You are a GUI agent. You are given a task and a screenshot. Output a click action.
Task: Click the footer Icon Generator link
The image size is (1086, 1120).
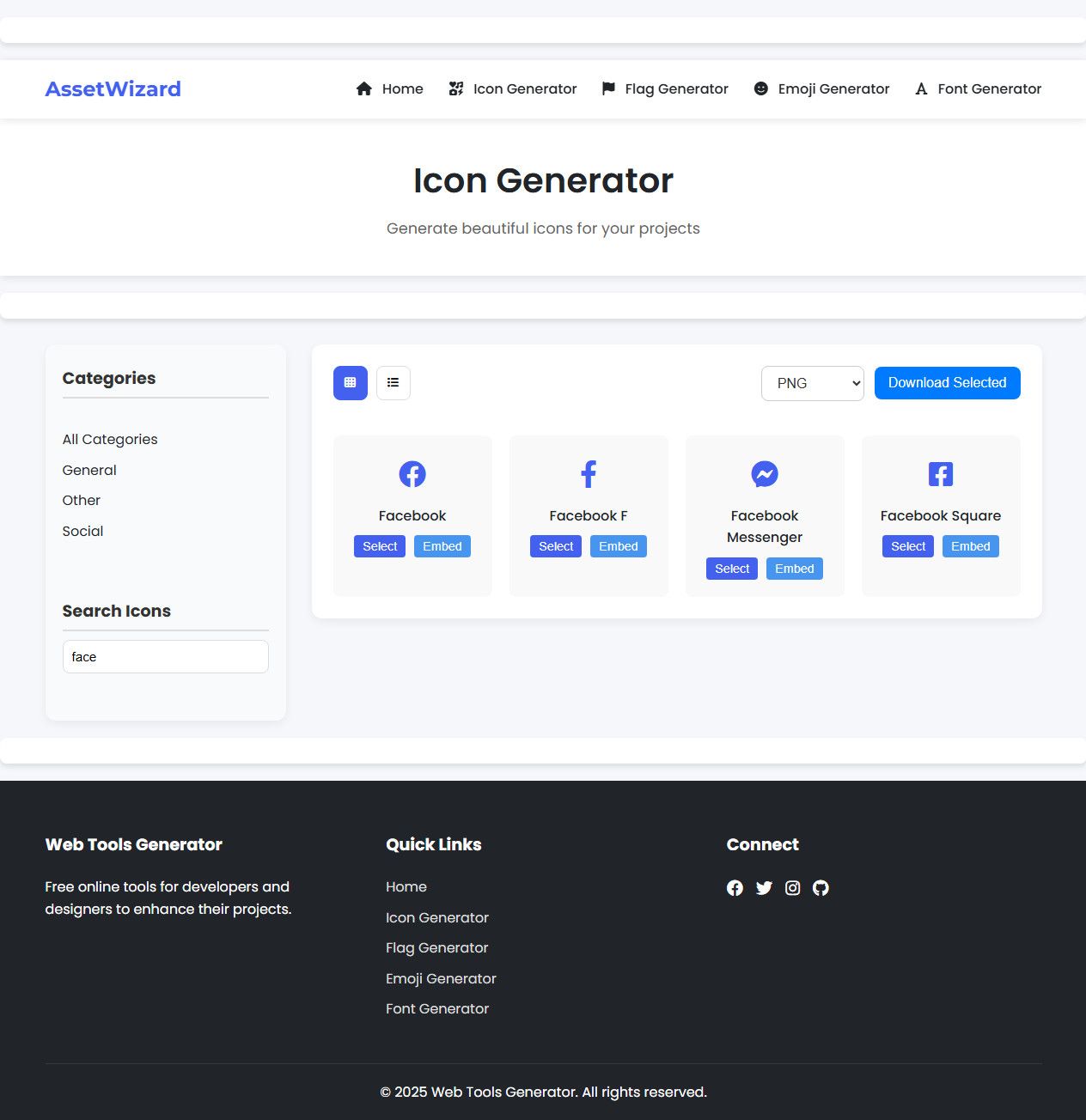(x=437, y=917)
